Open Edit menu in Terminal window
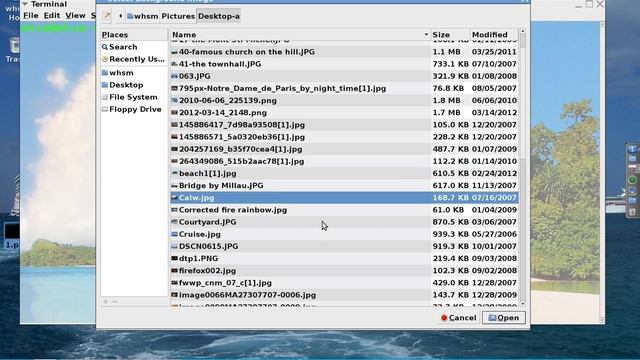Screen dimensions: 640x360 click(x=52, y=16)
